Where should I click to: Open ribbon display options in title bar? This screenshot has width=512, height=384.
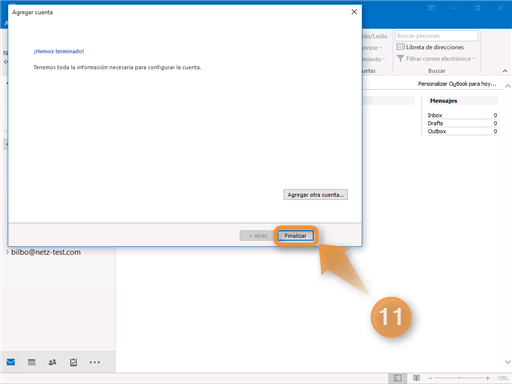pyautogui.click(x=431, y=8)
